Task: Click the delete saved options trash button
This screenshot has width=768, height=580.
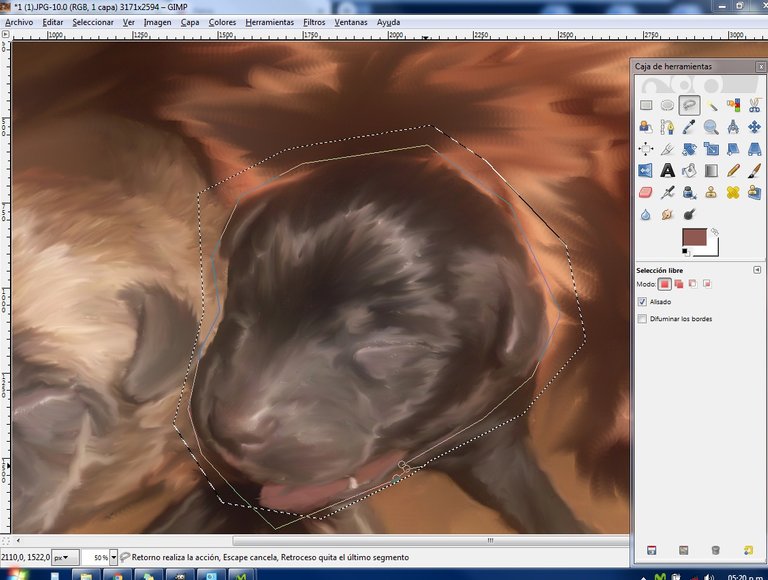Action: click(x=716, y=551)
